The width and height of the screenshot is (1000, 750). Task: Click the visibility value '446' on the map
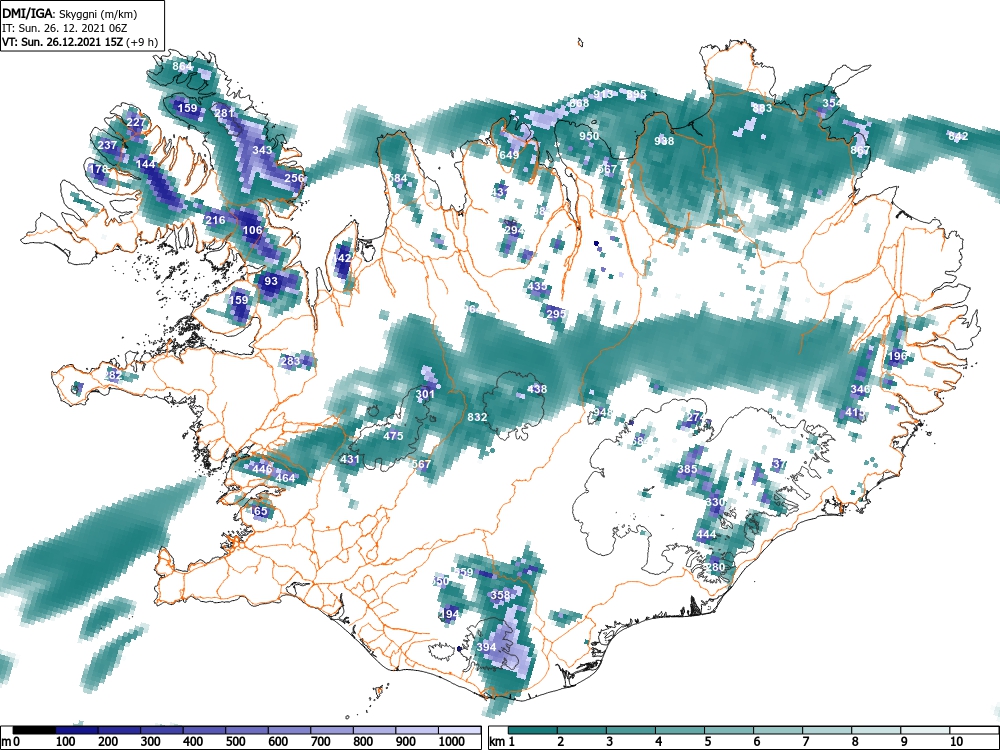tap(263, 469)
